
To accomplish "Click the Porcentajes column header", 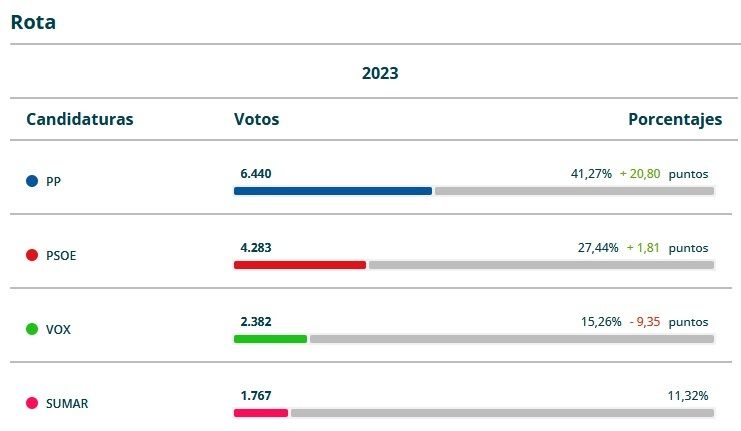I will tap(674, 119).
